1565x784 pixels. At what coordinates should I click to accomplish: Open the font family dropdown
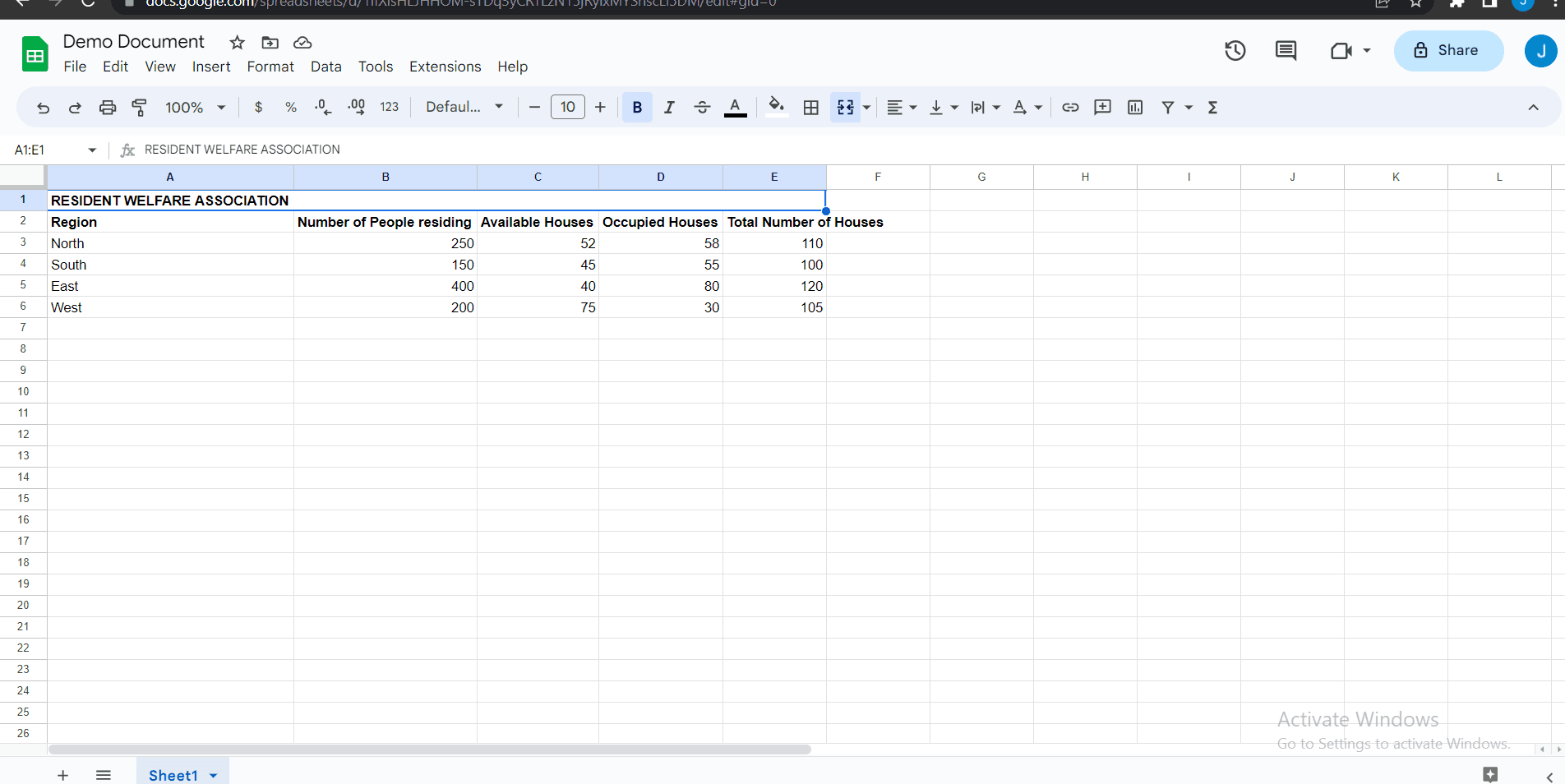tap(464, 108)
